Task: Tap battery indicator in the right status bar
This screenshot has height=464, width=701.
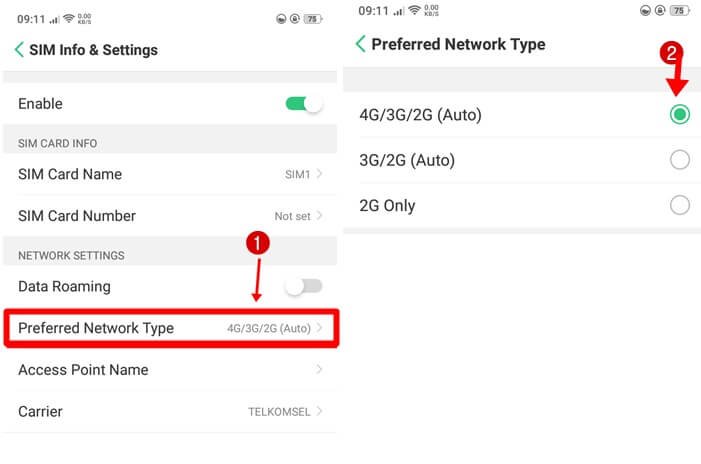Action: [680, 10]
